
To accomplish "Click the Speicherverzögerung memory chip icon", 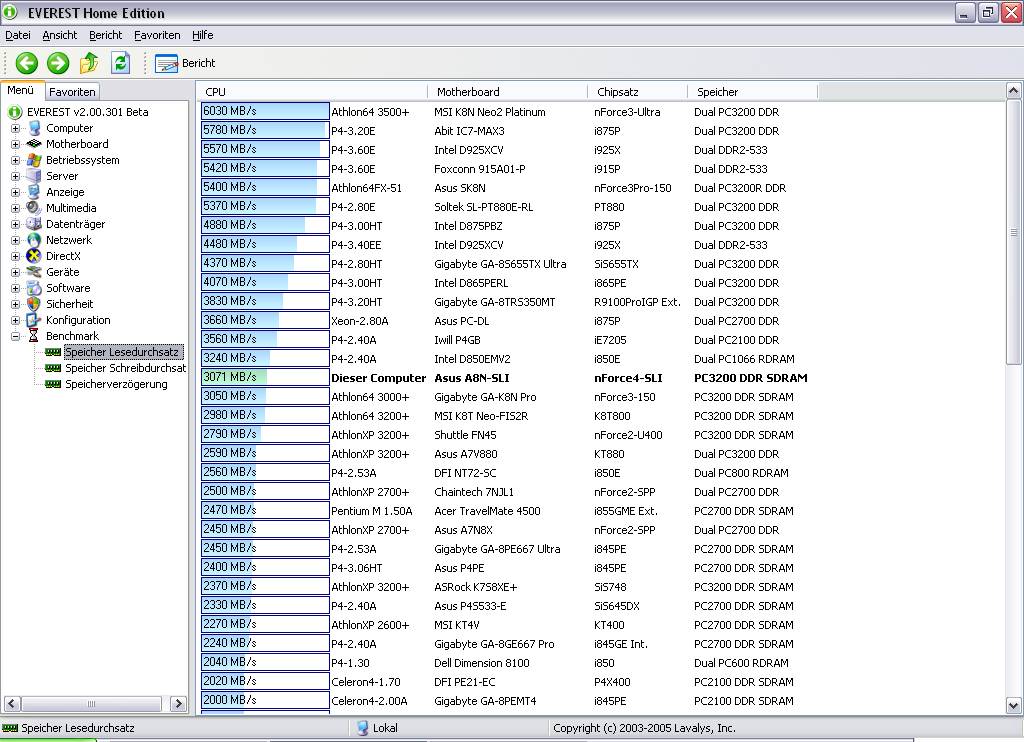I will click(53, 384).
